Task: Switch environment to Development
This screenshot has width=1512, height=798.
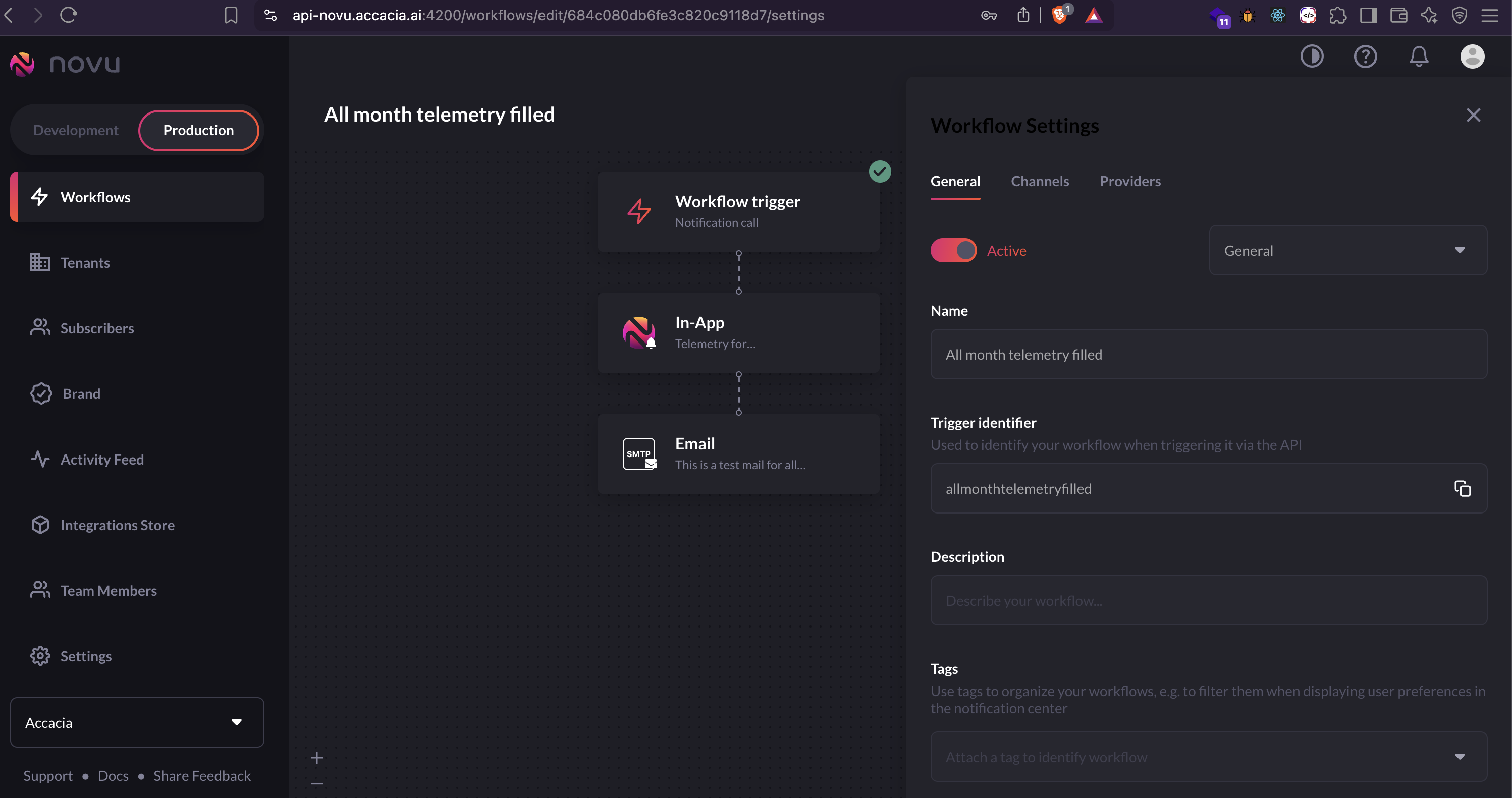Action: pyautogui.click(x=76, y=130)
